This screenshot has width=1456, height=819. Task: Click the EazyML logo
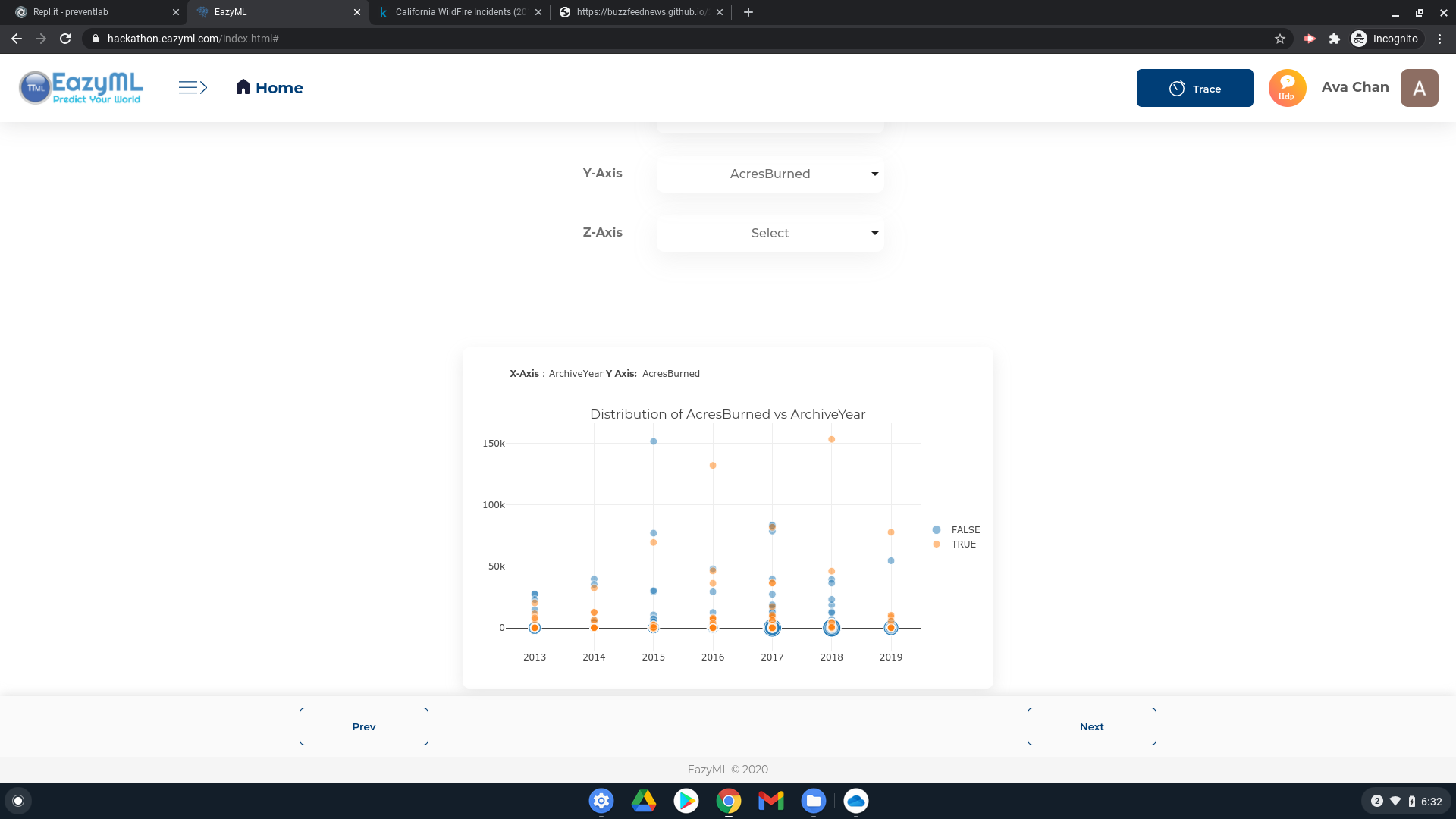pyautogui.click(x=81, y=88)
